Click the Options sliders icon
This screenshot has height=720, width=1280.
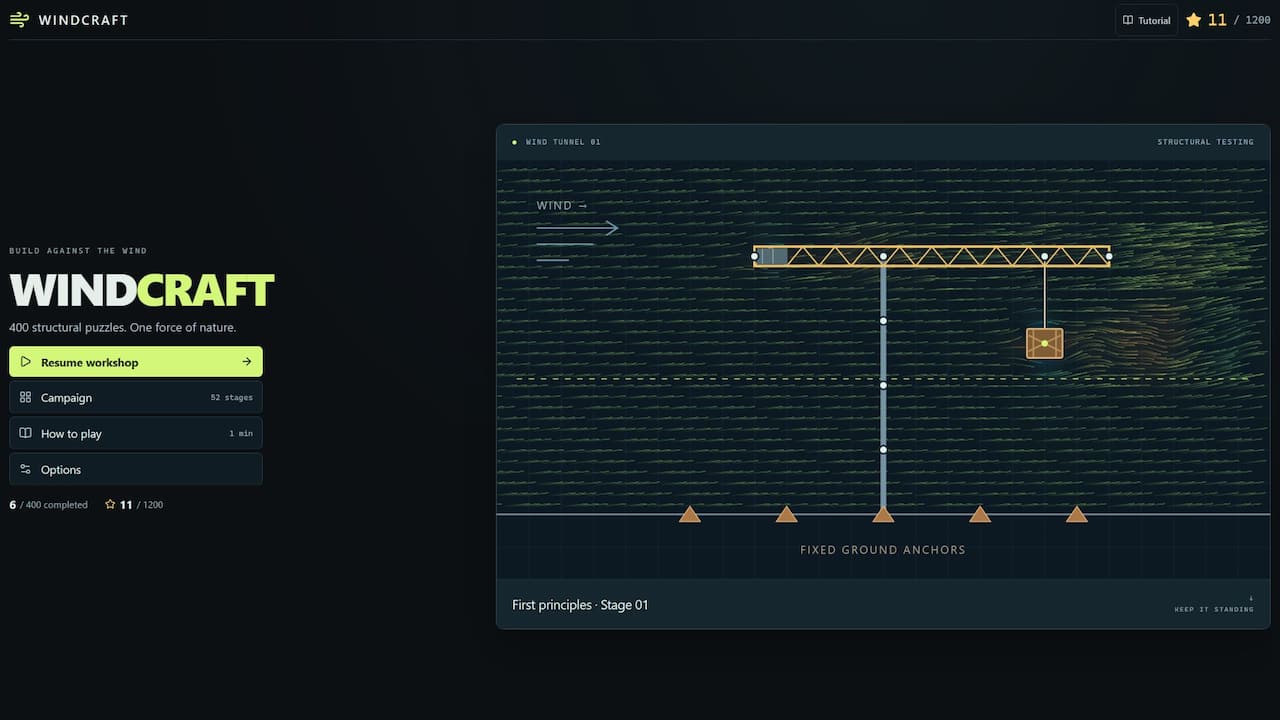click(26, 469)
